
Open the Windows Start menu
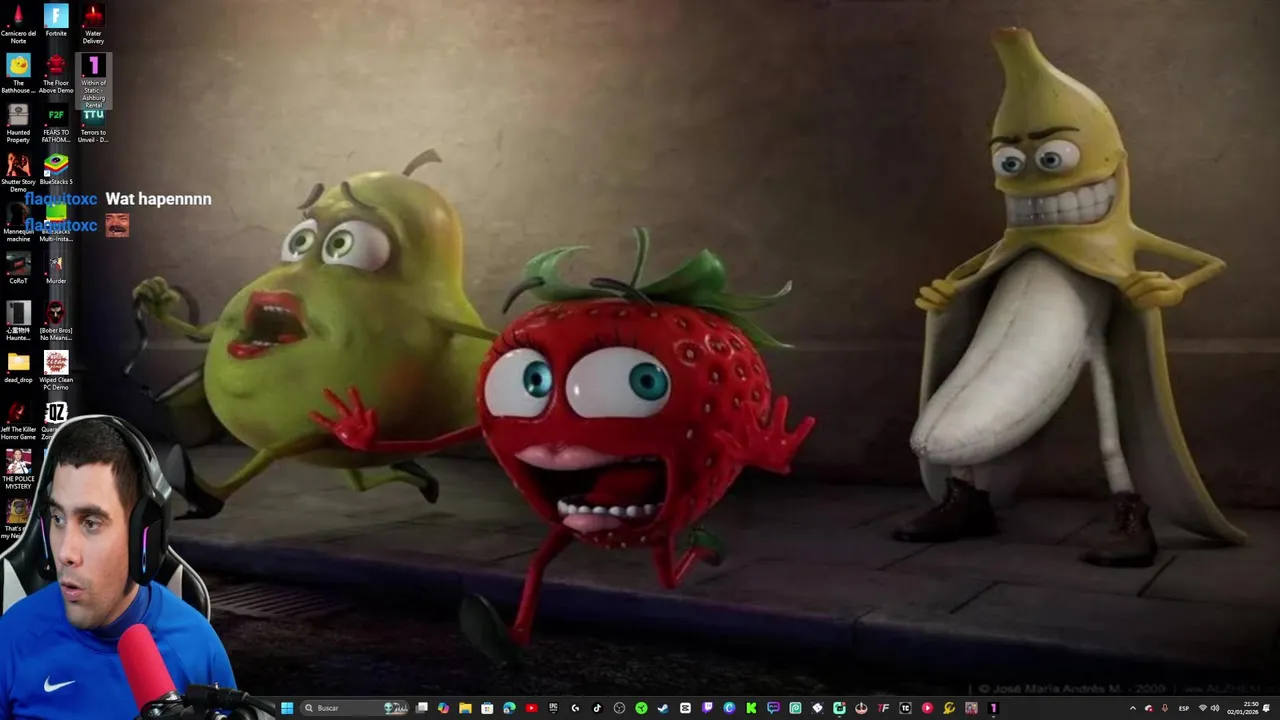(x=287, y=708)
